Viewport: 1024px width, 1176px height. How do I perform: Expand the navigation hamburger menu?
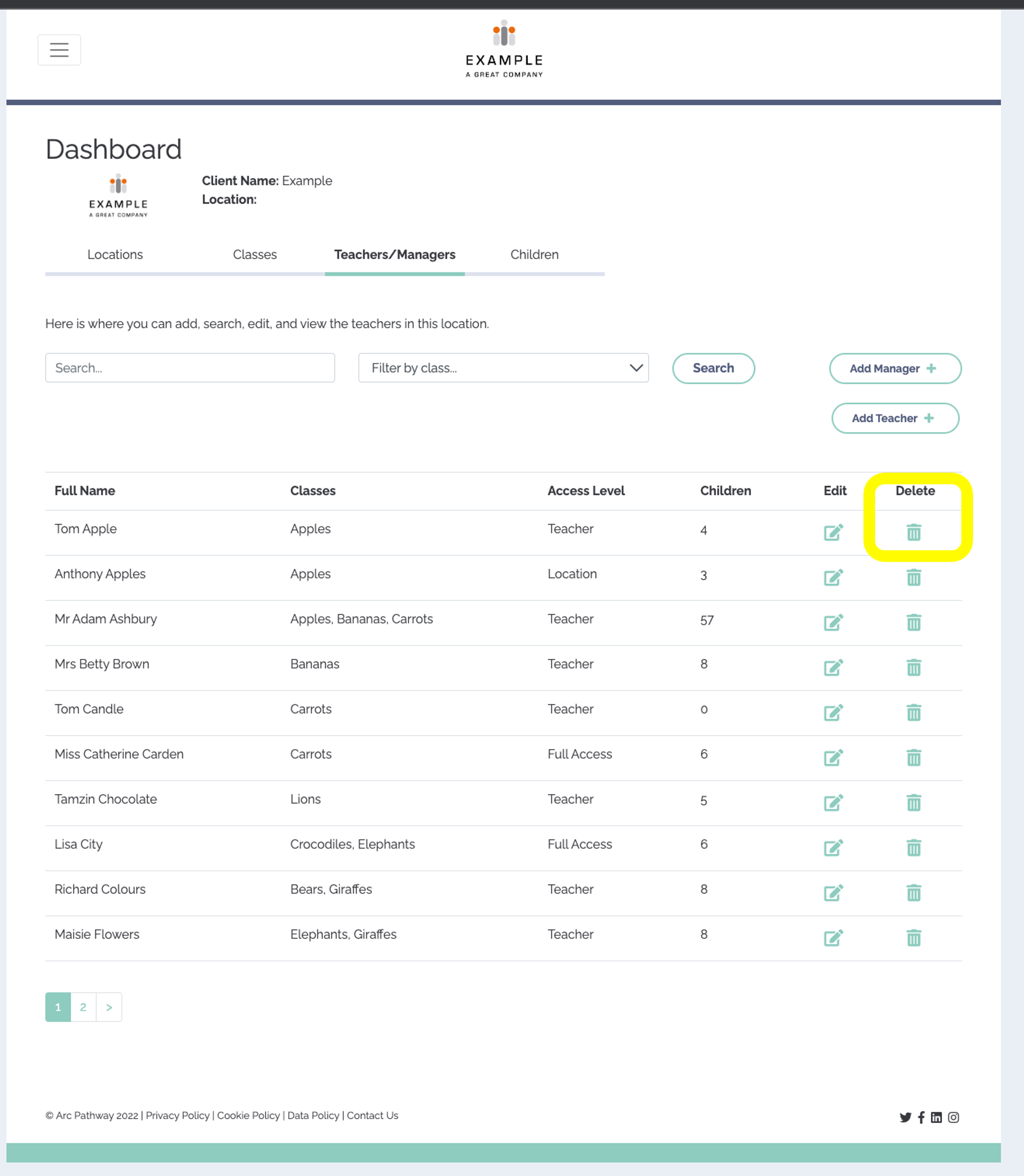[58, 49]
